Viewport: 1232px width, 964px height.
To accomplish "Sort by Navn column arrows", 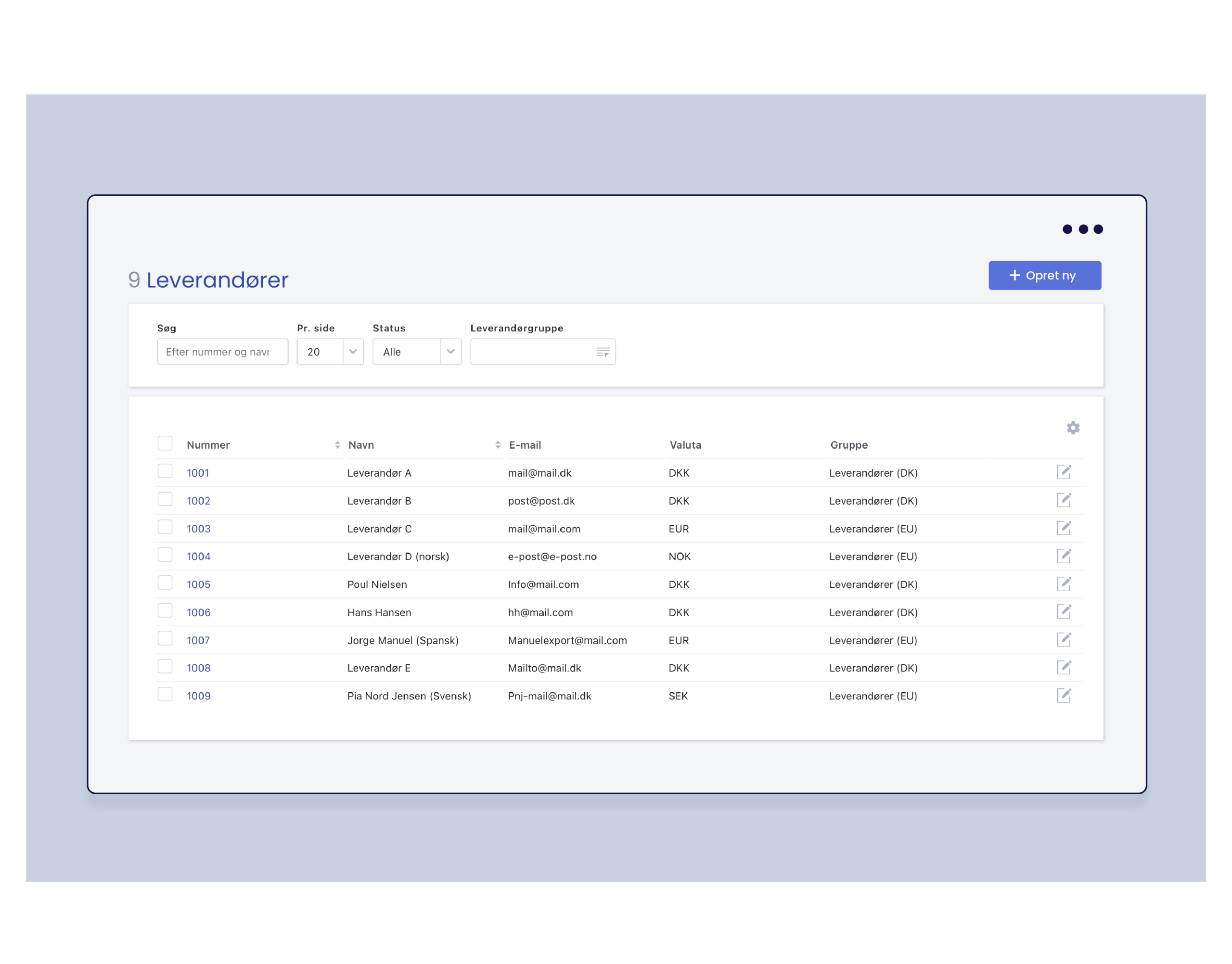I will point(498,445).
